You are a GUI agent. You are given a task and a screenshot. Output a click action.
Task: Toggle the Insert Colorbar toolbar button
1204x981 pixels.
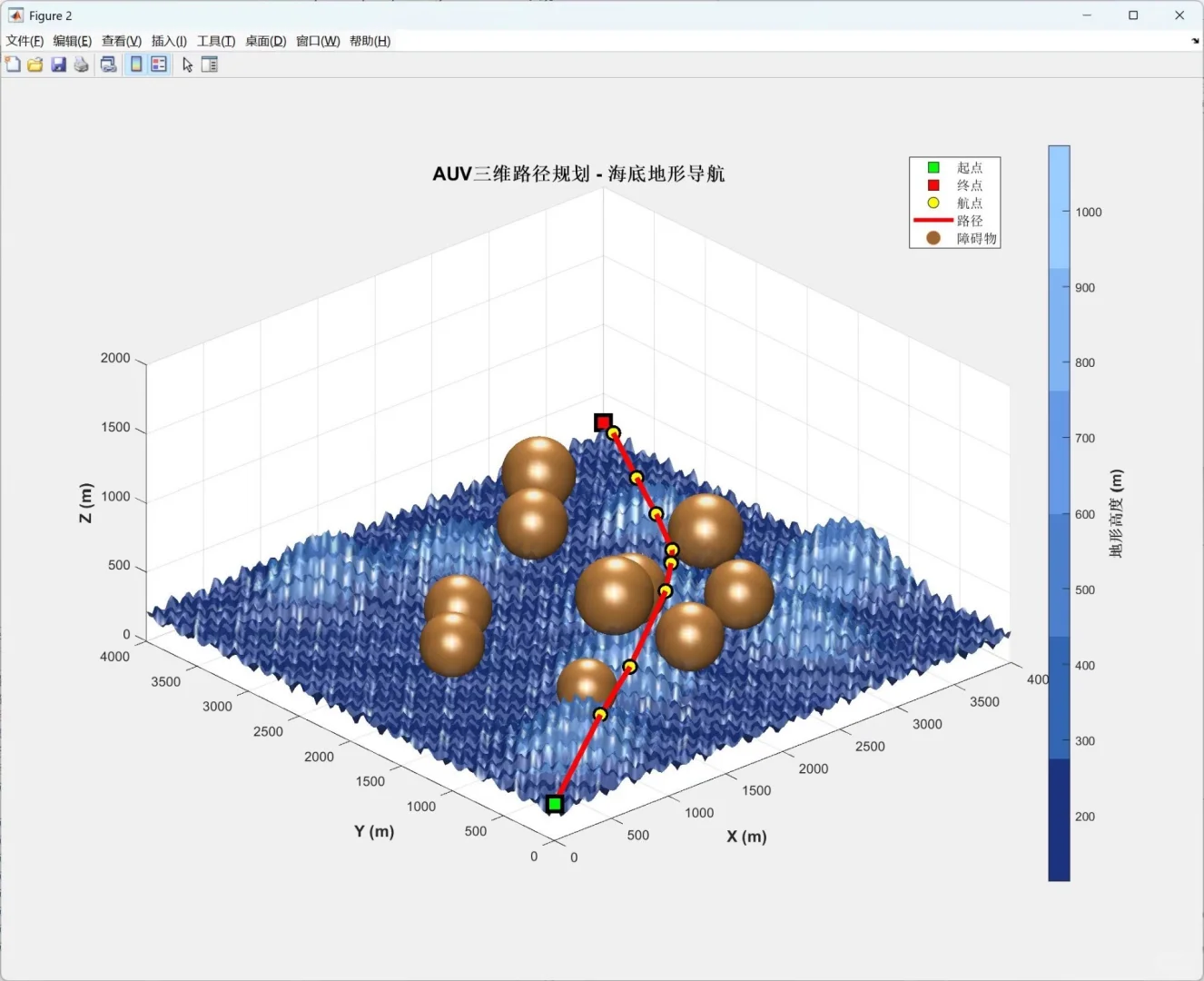click(136, 64)
